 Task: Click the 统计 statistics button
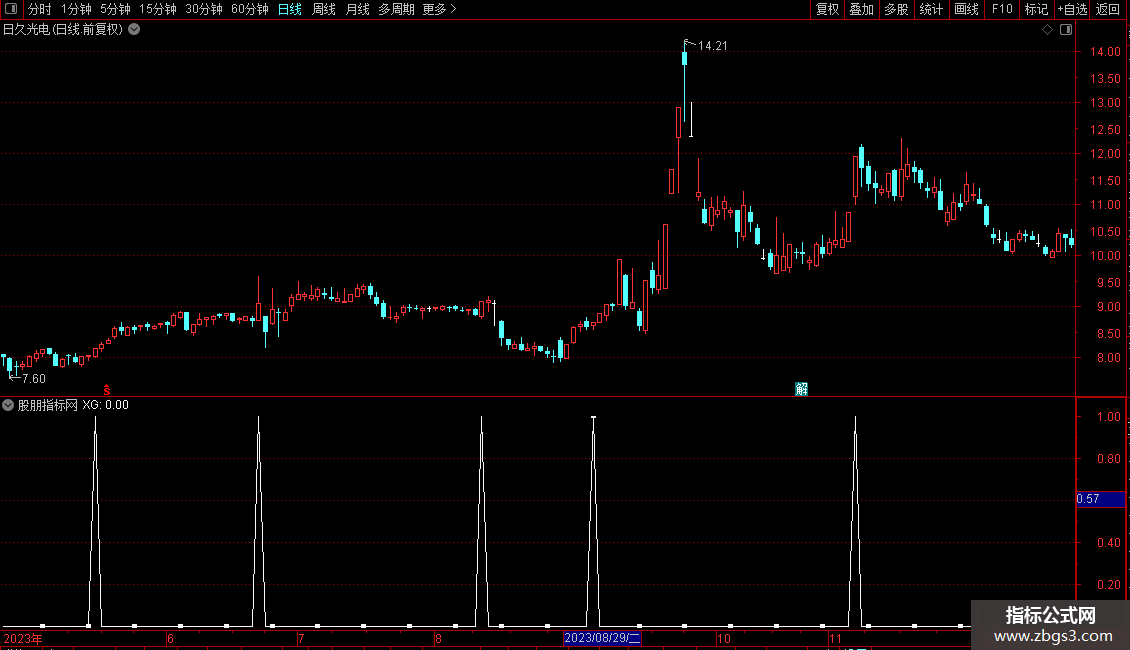click(x=931, y=9)
